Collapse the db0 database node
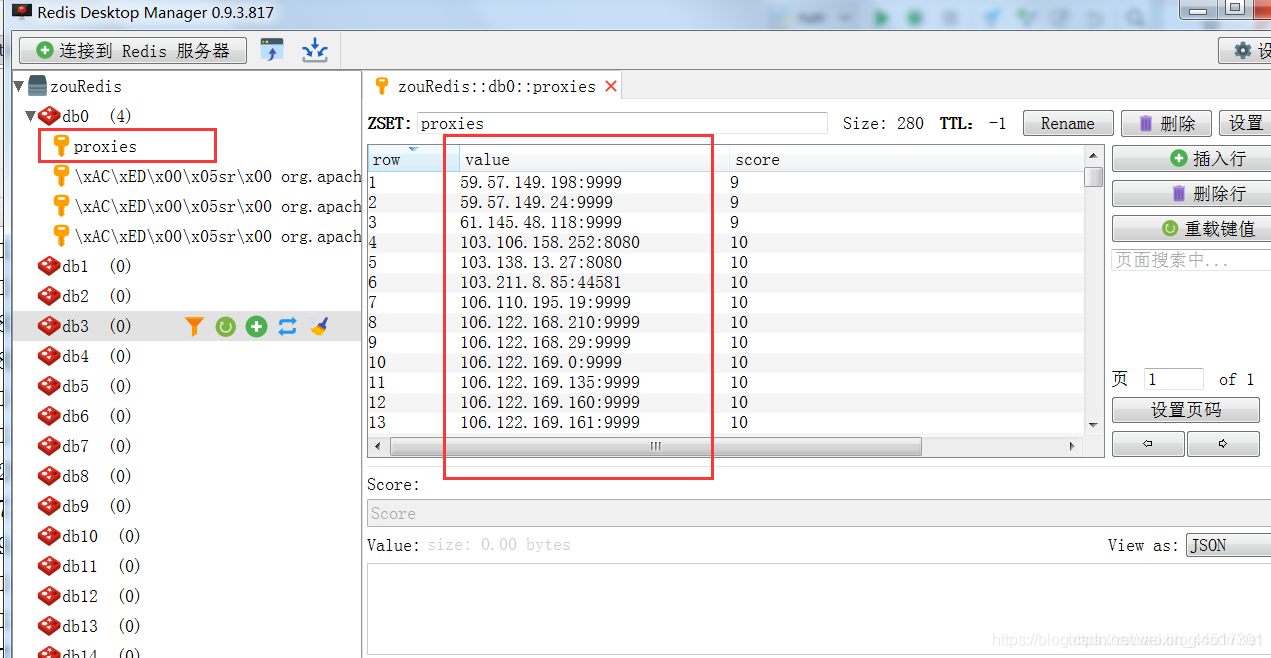This screenshot has height=658, width=1271. [31, 117]
